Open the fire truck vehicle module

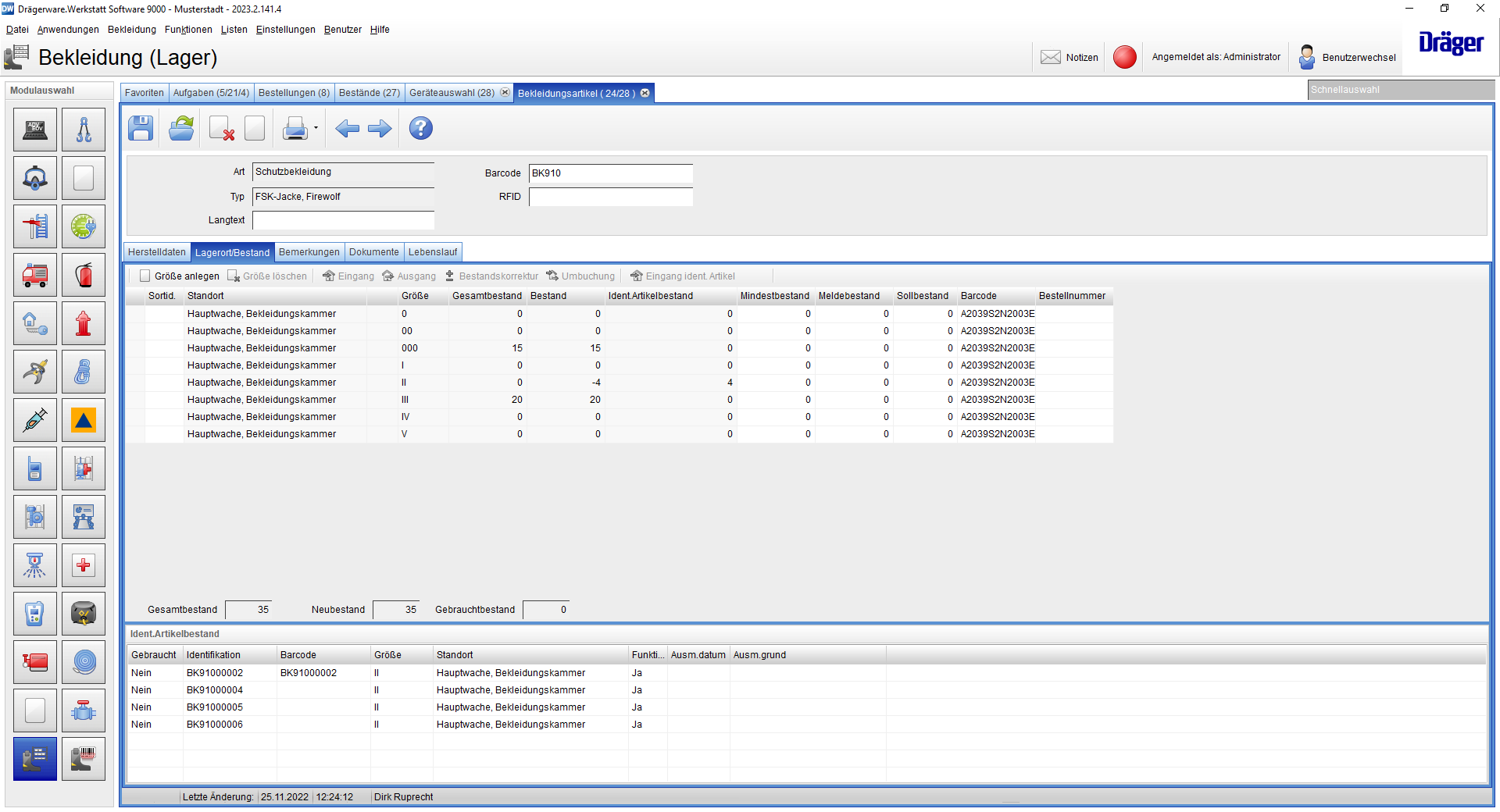(35, 275)
